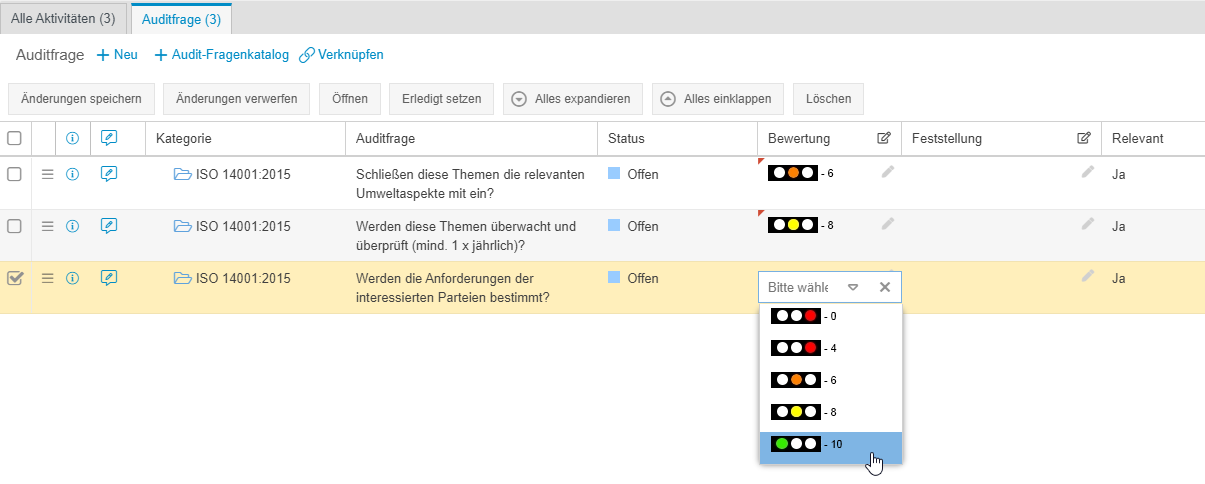Tick the checkbox of the first audit question row

[15, 174]
